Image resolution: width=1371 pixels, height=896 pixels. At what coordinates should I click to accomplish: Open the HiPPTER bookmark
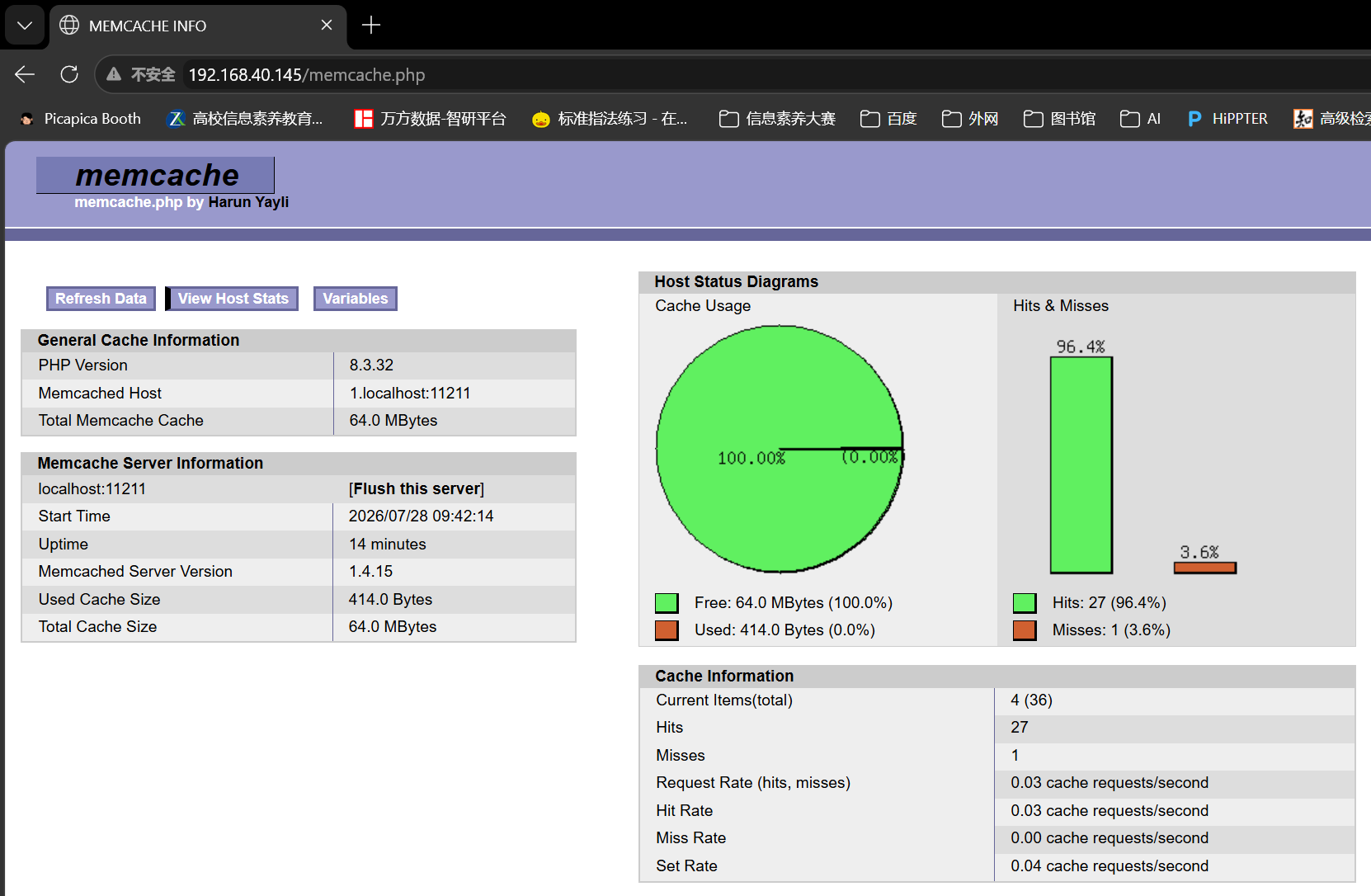(x=1227, y=119)
